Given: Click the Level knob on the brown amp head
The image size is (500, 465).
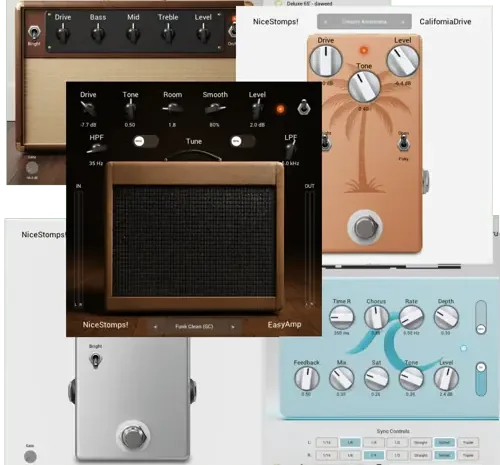Looking at the screenshot, I should (x=203, y=35).
